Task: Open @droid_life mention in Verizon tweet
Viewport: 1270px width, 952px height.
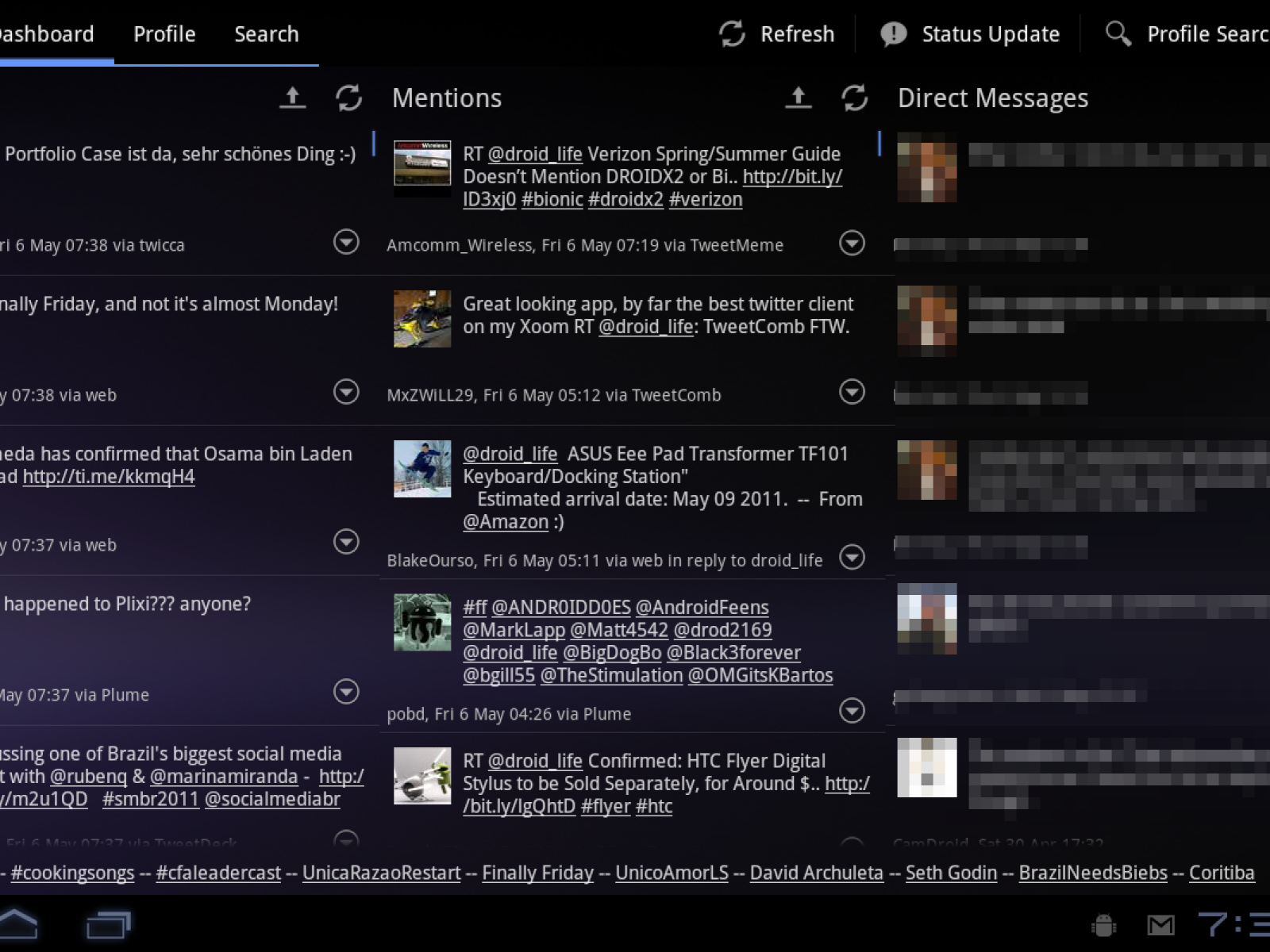Action: click(x=535, y=154)
